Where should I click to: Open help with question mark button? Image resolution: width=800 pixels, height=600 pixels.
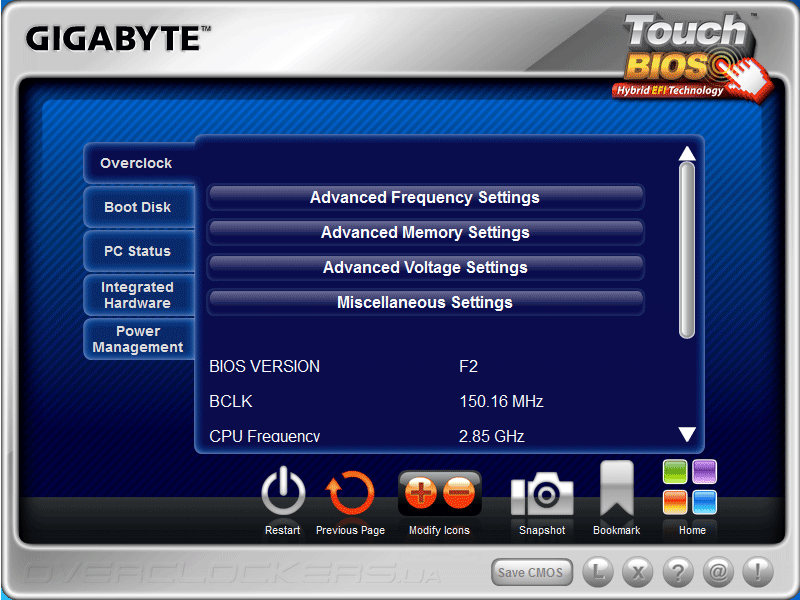[x=678, y=571]
